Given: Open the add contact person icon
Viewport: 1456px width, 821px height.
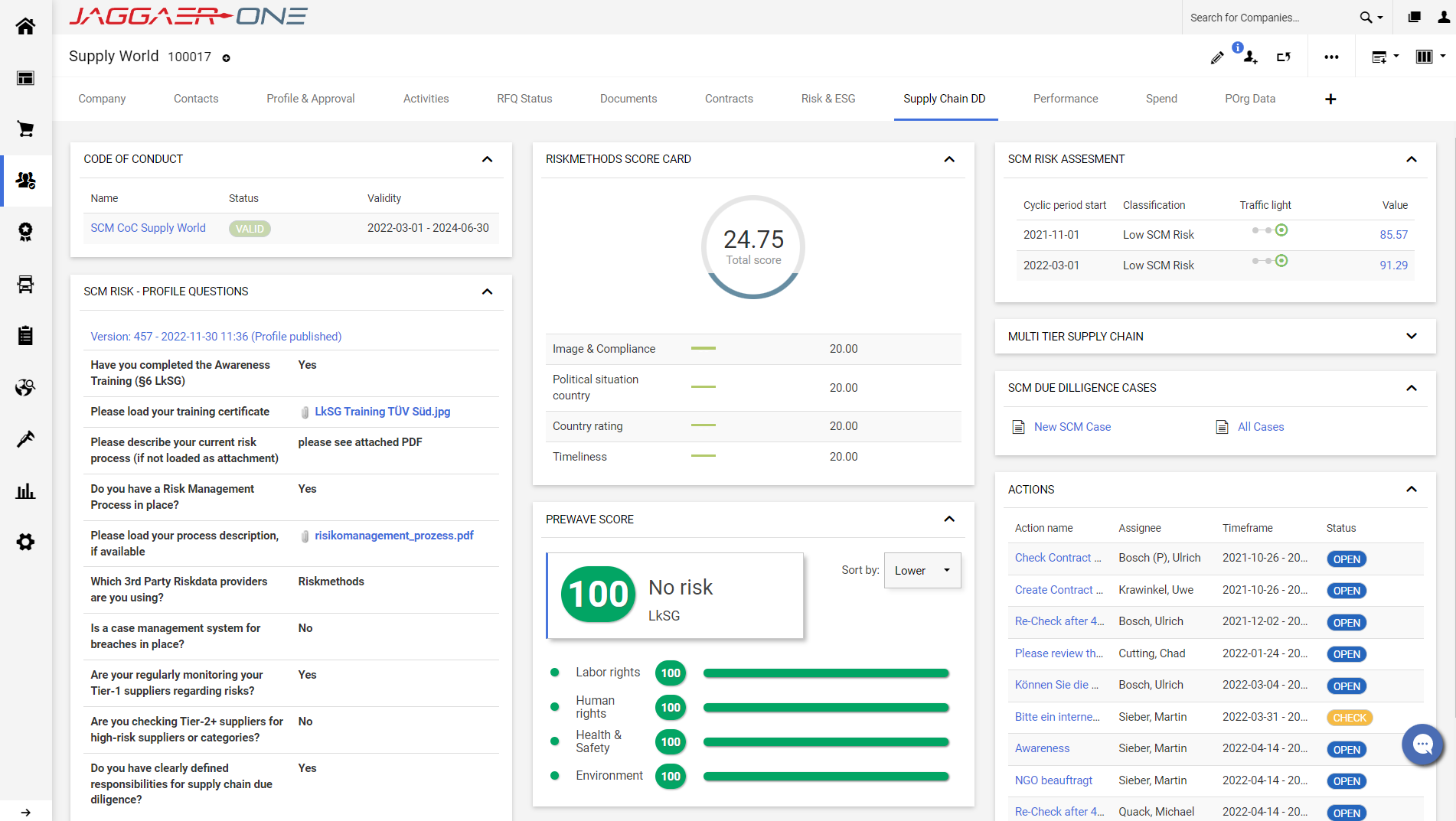Looking at the screenshot, I should point(1250,57).
